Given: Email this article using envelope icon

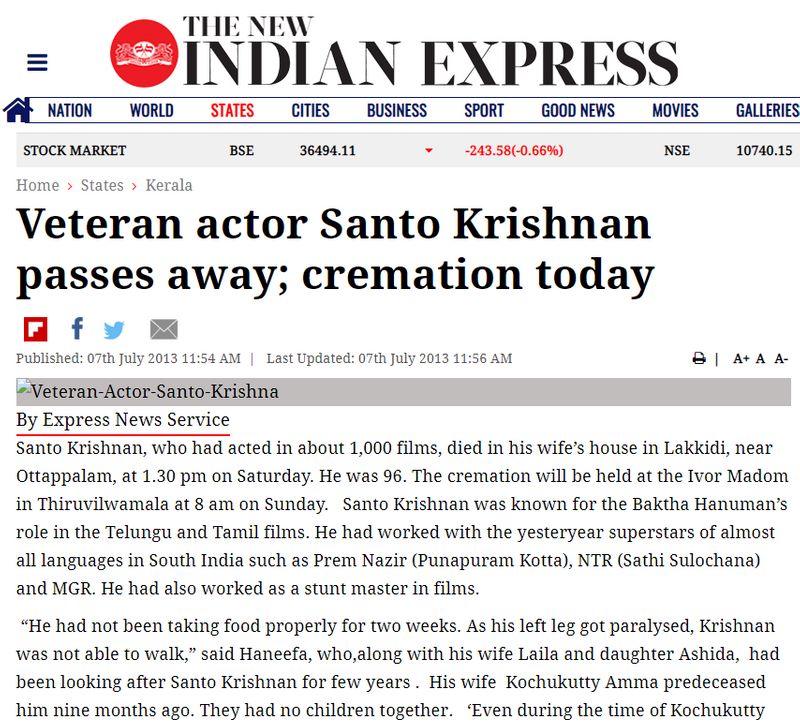Looking at the screenshot, I should pyautogui.click(x=164, y=329).
